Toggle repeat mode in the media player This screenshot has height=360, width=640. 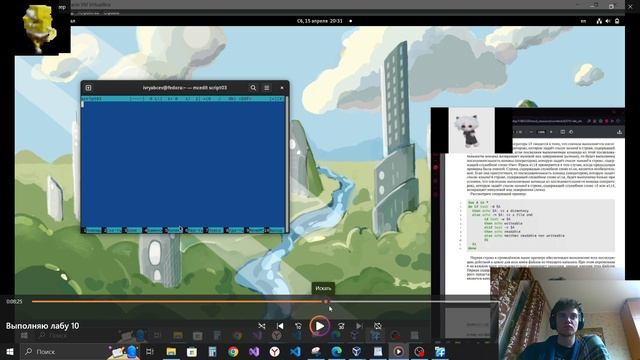[x=378, y=326]
